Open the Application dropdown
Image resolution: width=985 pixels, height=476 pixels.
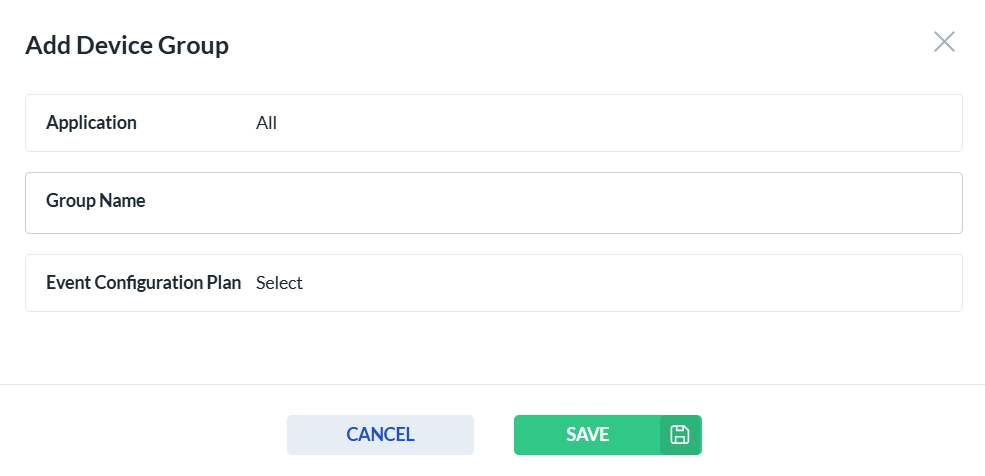point(600,123)
